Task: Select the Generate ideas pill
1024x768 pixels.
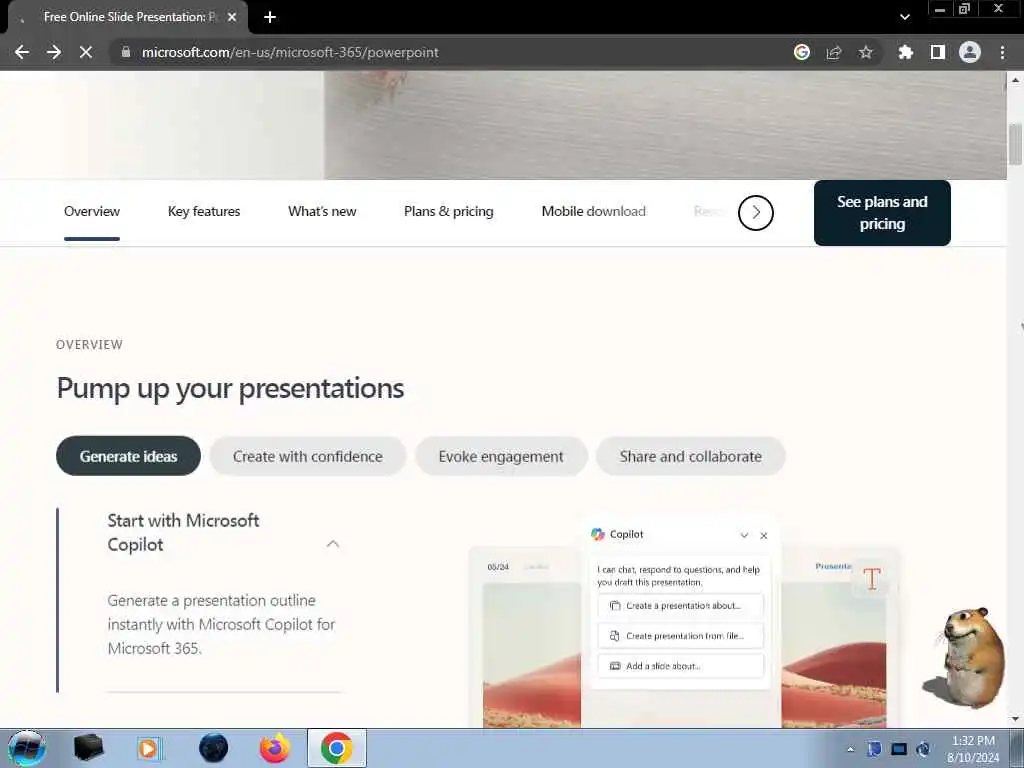Action: coord(128,456)
